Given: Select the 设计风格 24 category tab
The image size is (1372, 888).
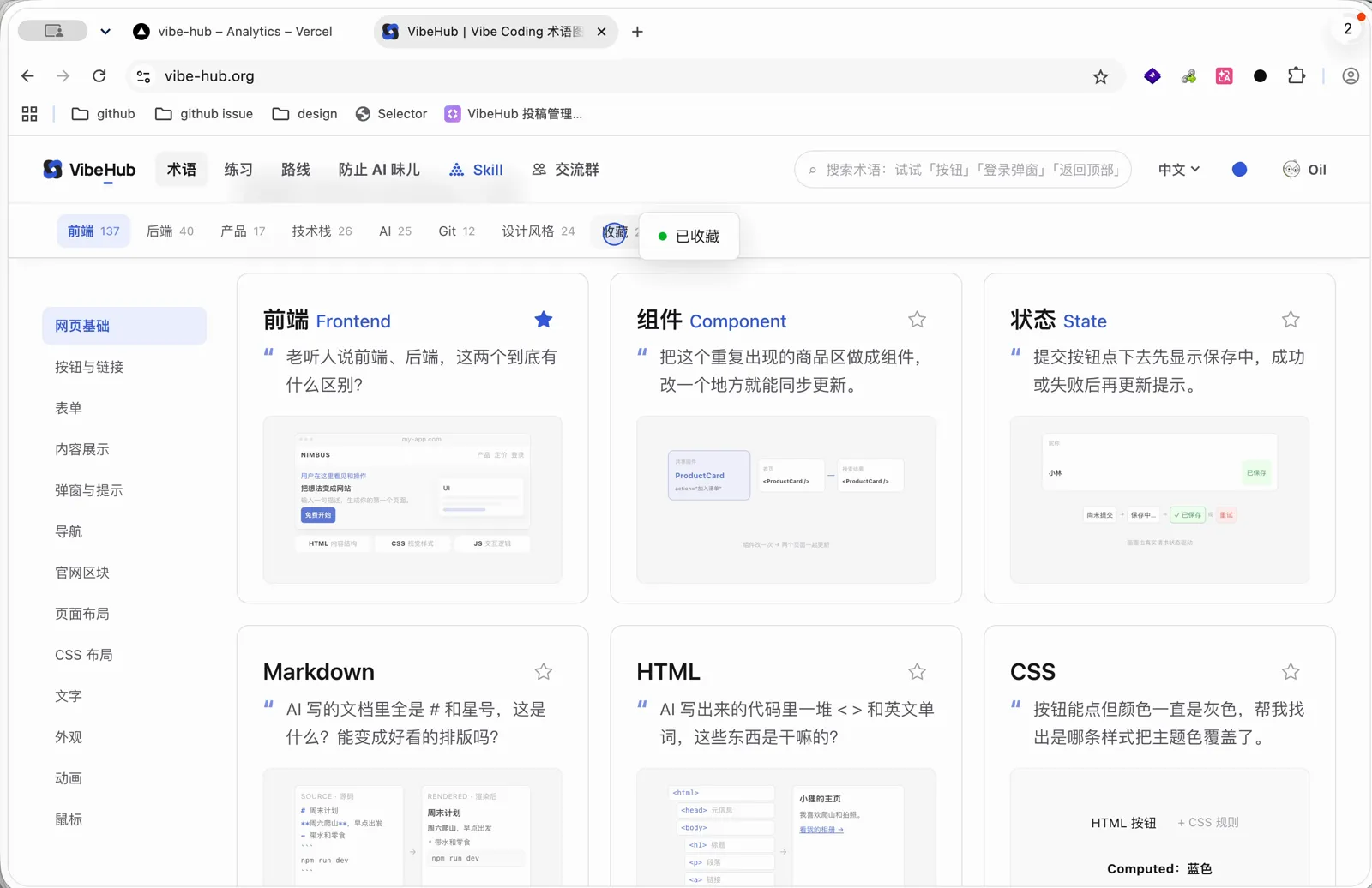Looking at the screenshot, I should [x=539, y=231].
